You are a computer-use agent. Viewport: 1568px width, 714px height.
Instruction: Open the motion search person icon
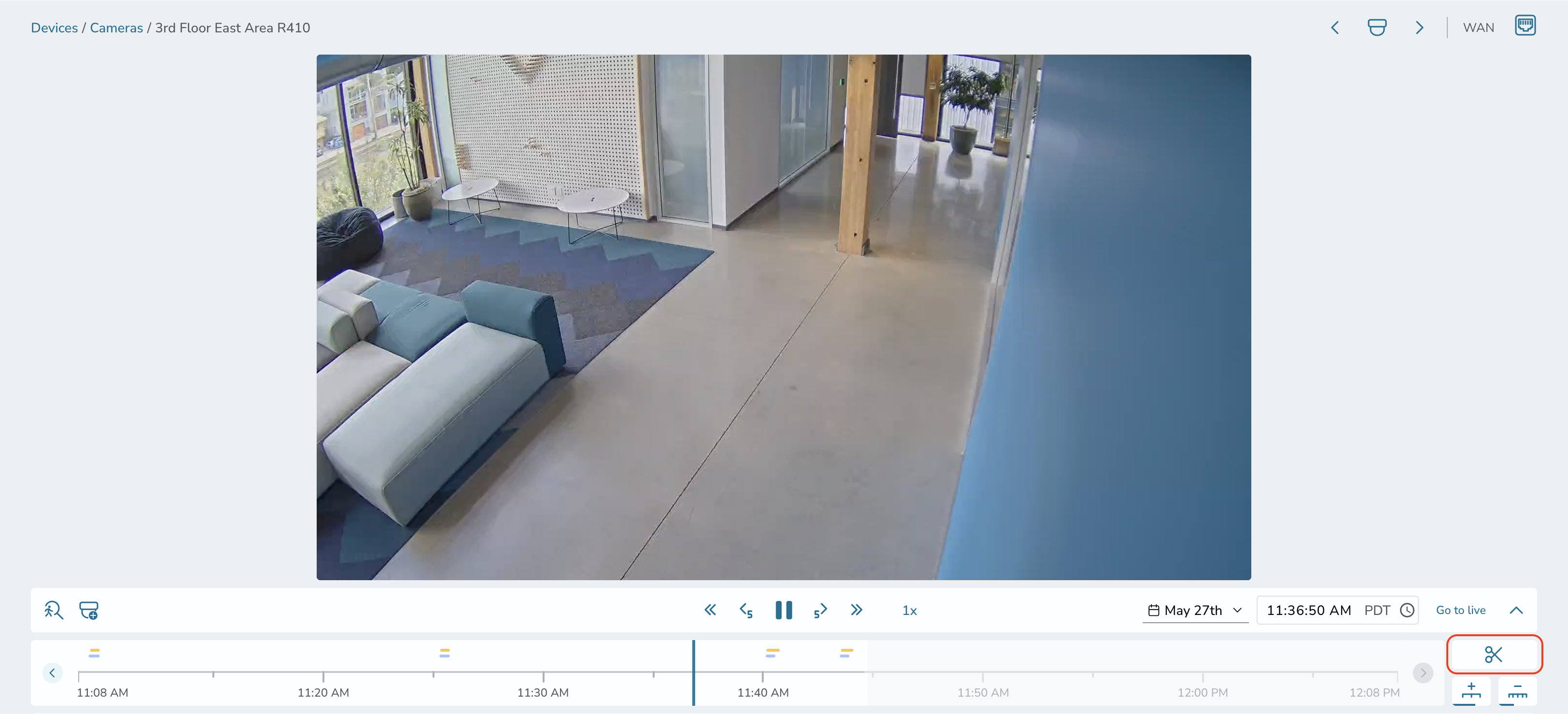point(54,610)
